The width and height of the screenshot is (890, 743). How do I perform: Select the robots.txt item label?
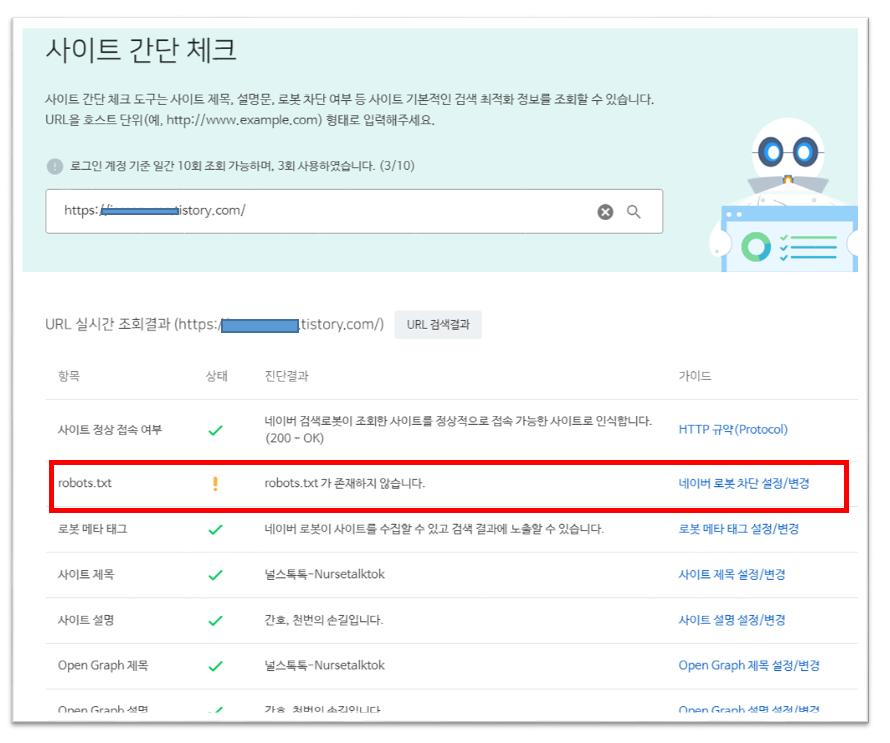85,483
